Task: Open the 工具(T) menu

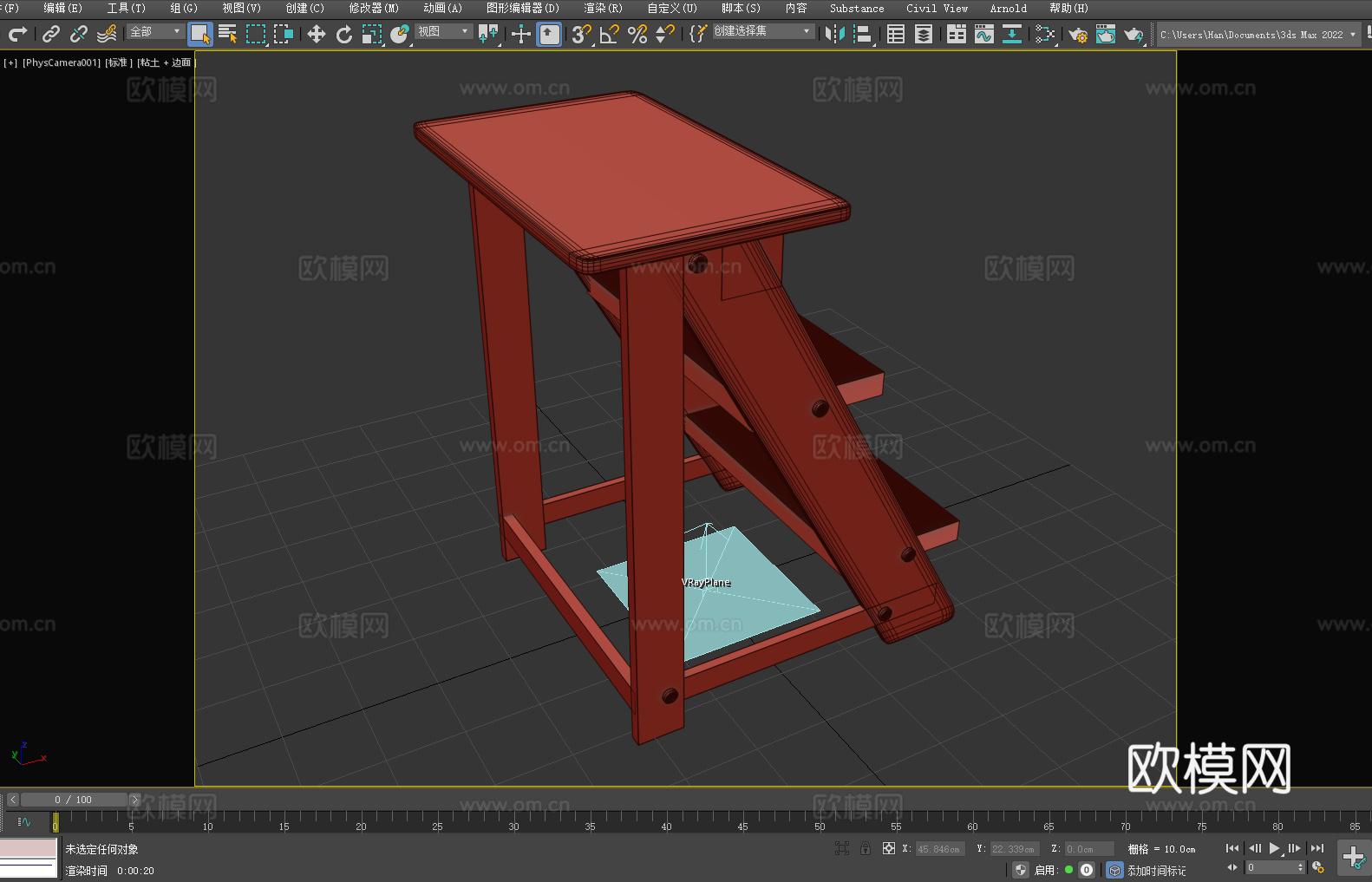Action: 126,8
